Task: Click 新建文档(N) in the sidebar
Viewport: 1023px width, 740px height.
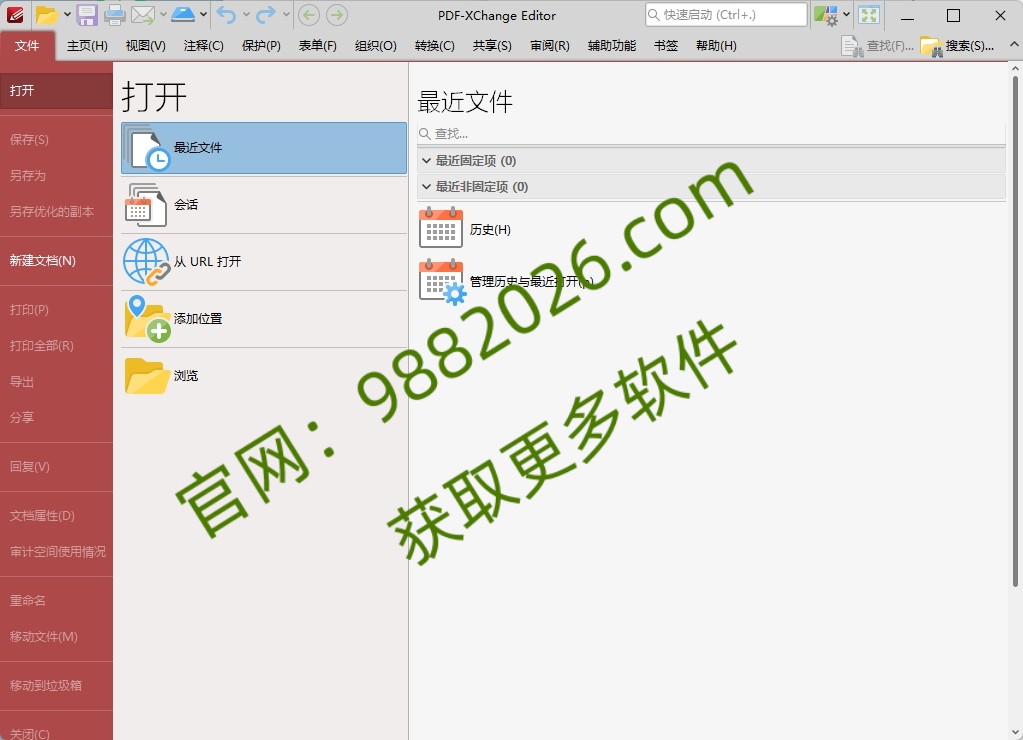Action: 41,260
